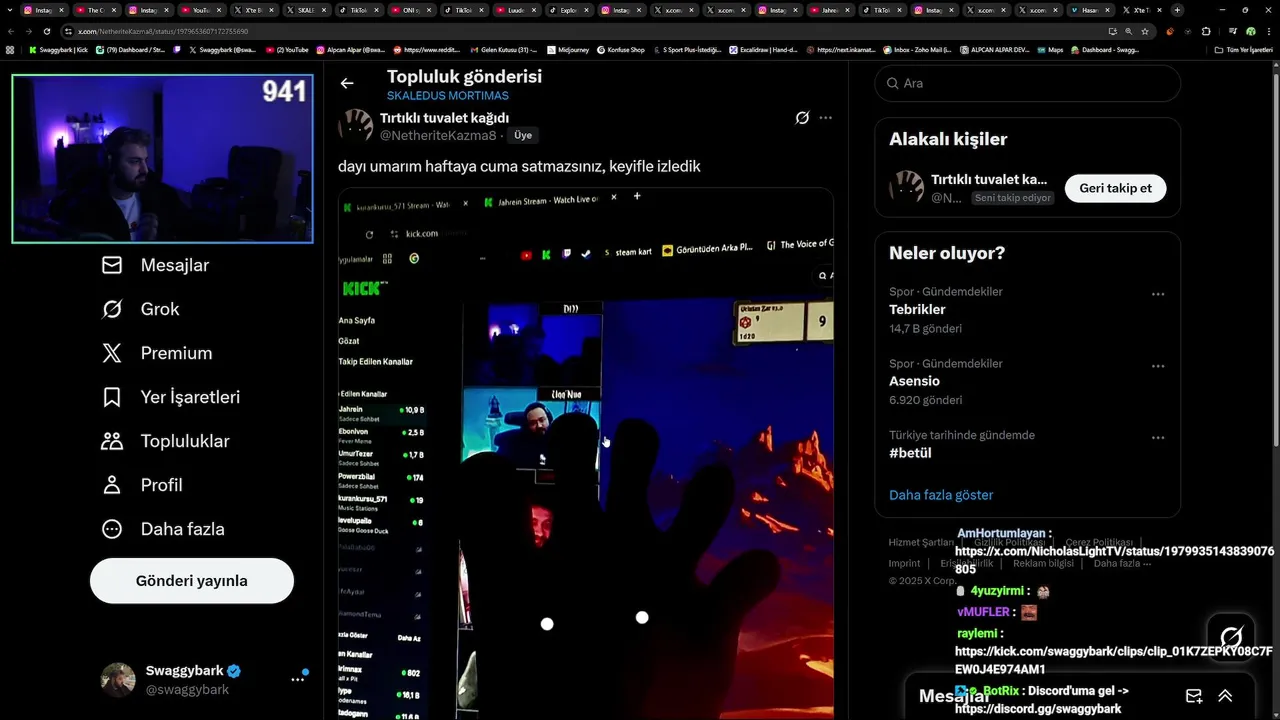Open Yer İşaretleri bookmarks in sidebar

tap(170, 397)
